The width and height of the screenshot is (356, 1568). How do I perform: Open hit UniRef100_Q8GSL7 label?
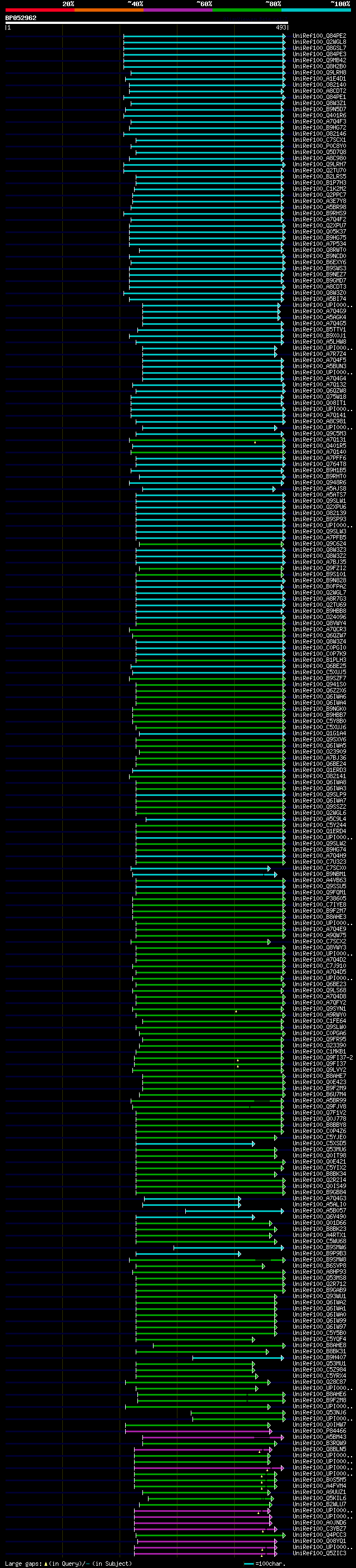pyautogui.click(x=319, y=48)
